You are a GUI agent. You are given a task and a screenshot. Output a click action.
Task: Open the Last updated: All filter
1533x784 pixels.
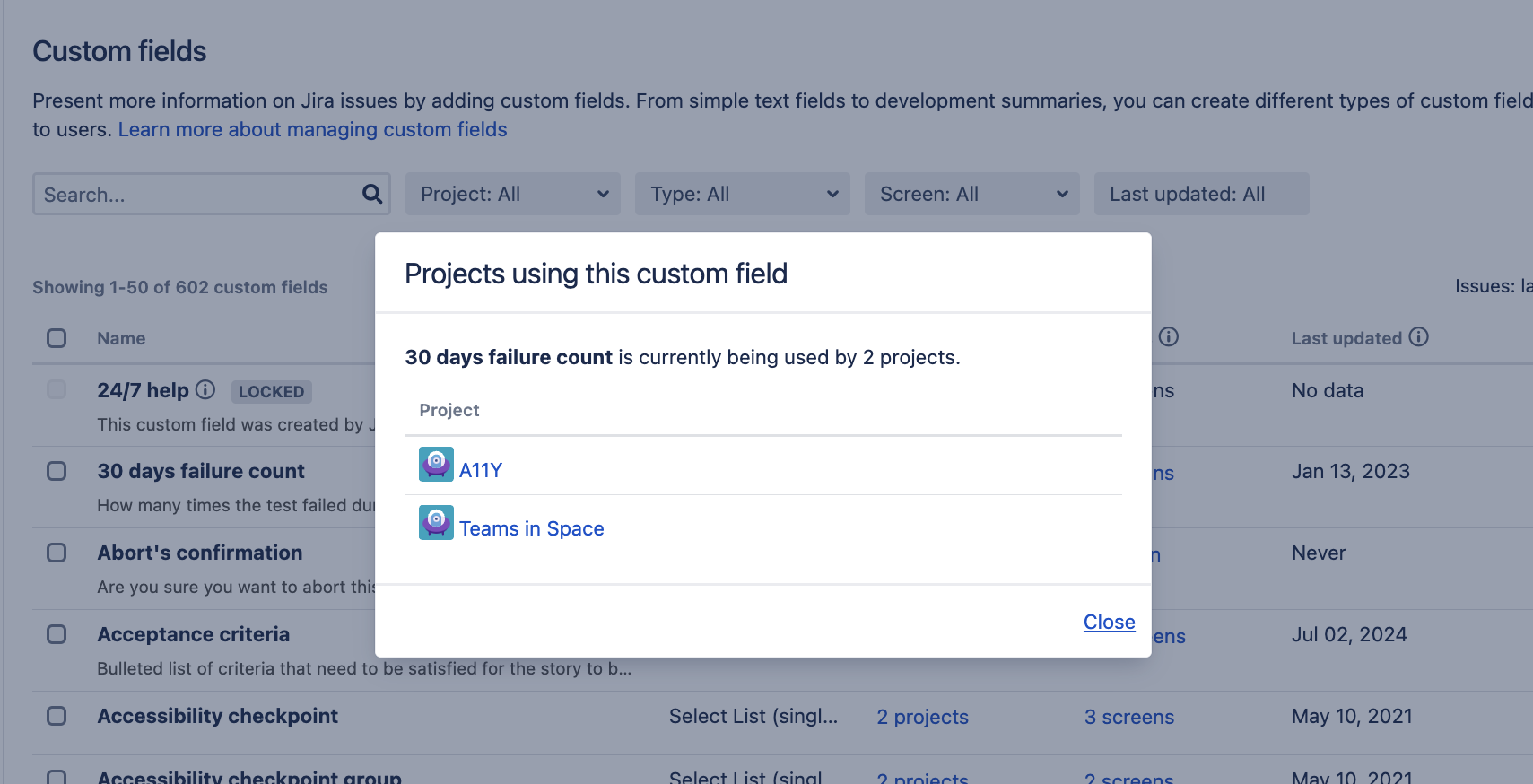1200,194
